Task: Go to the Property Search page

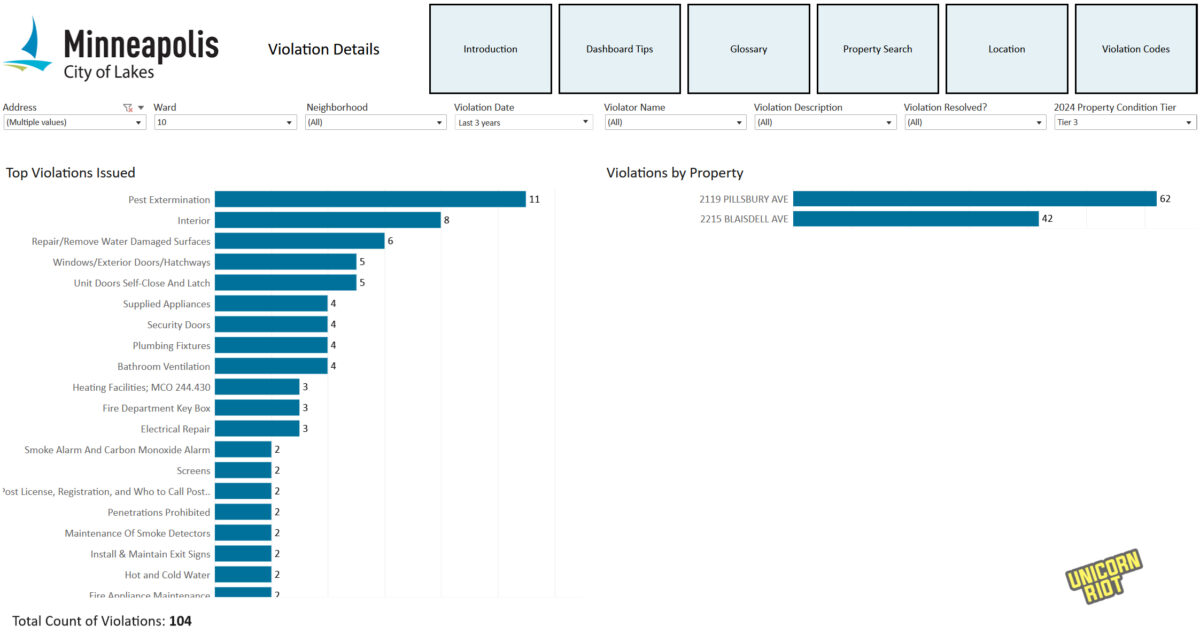Action: pos(877,49)
